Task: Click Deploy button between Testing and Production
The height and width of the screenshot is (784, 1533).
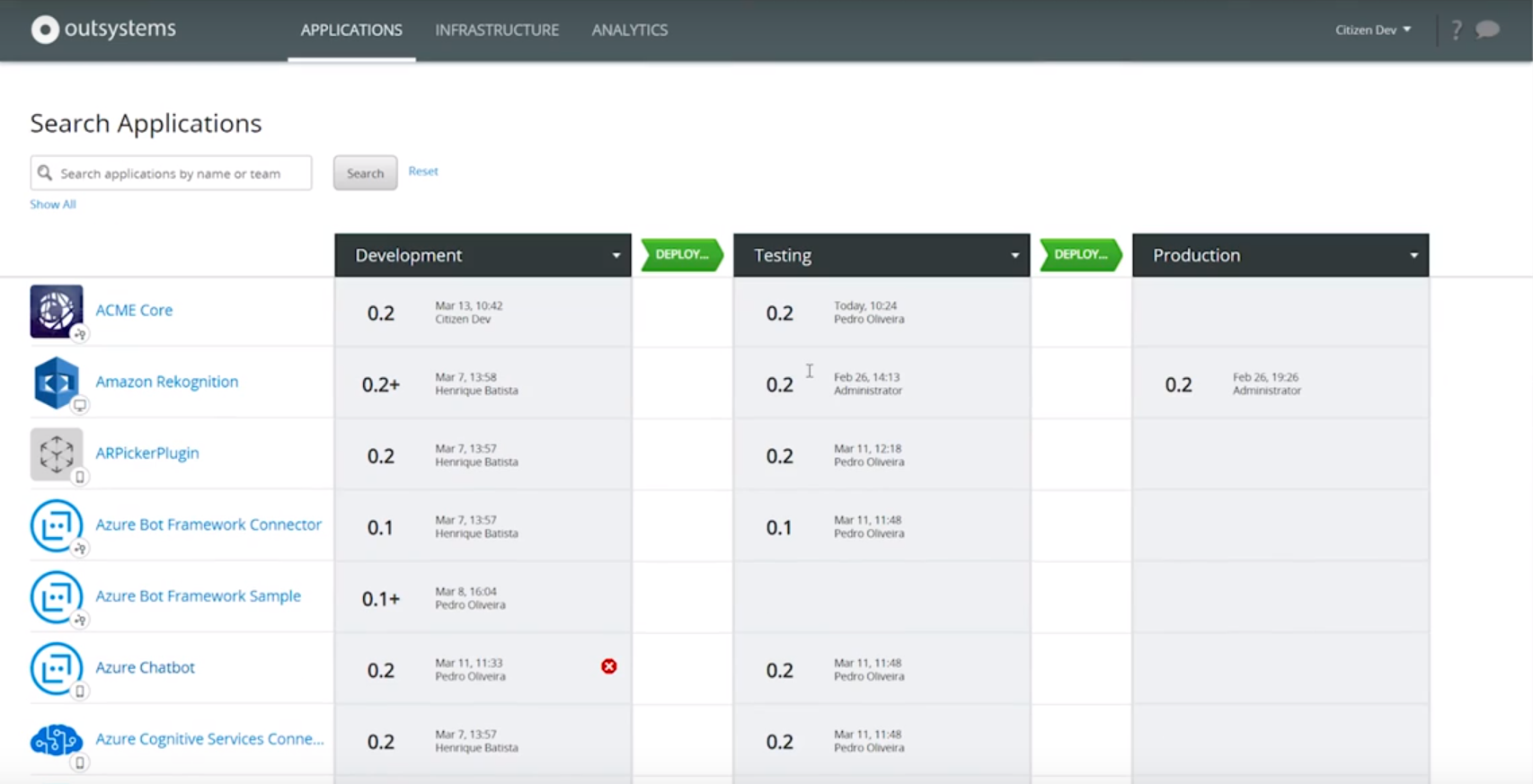Action: (x=1081, y=255)
